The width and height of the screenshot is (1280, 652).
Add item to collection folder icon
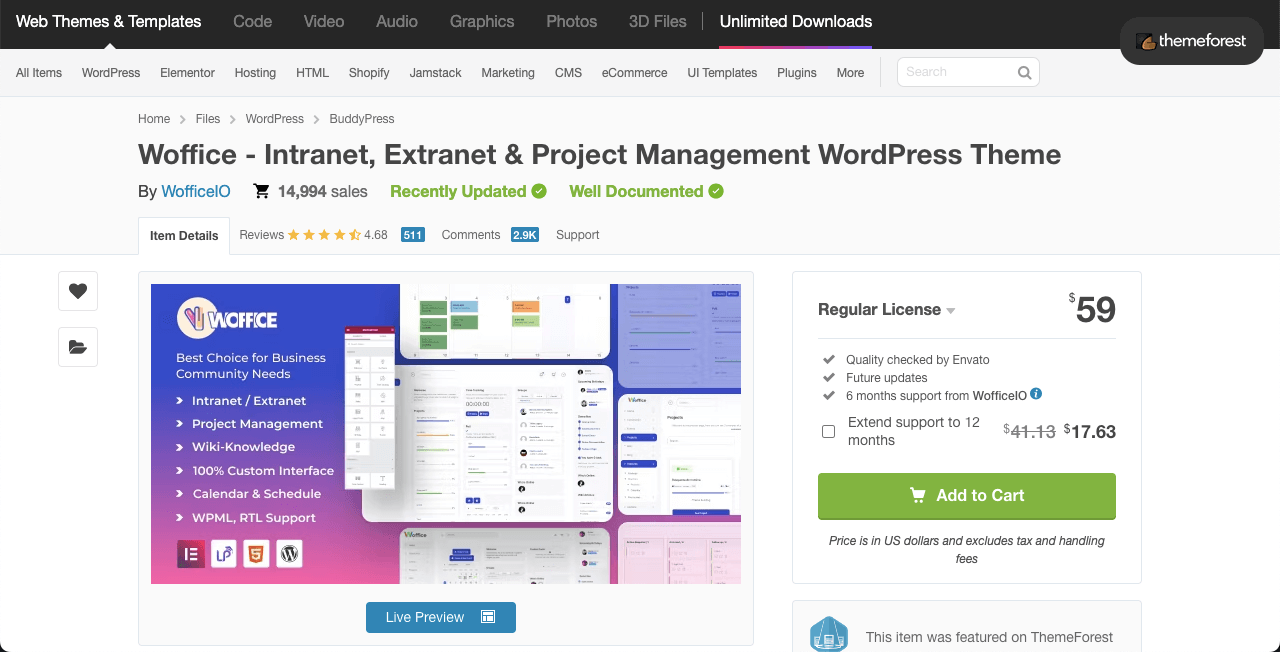(x=78, y=347)
